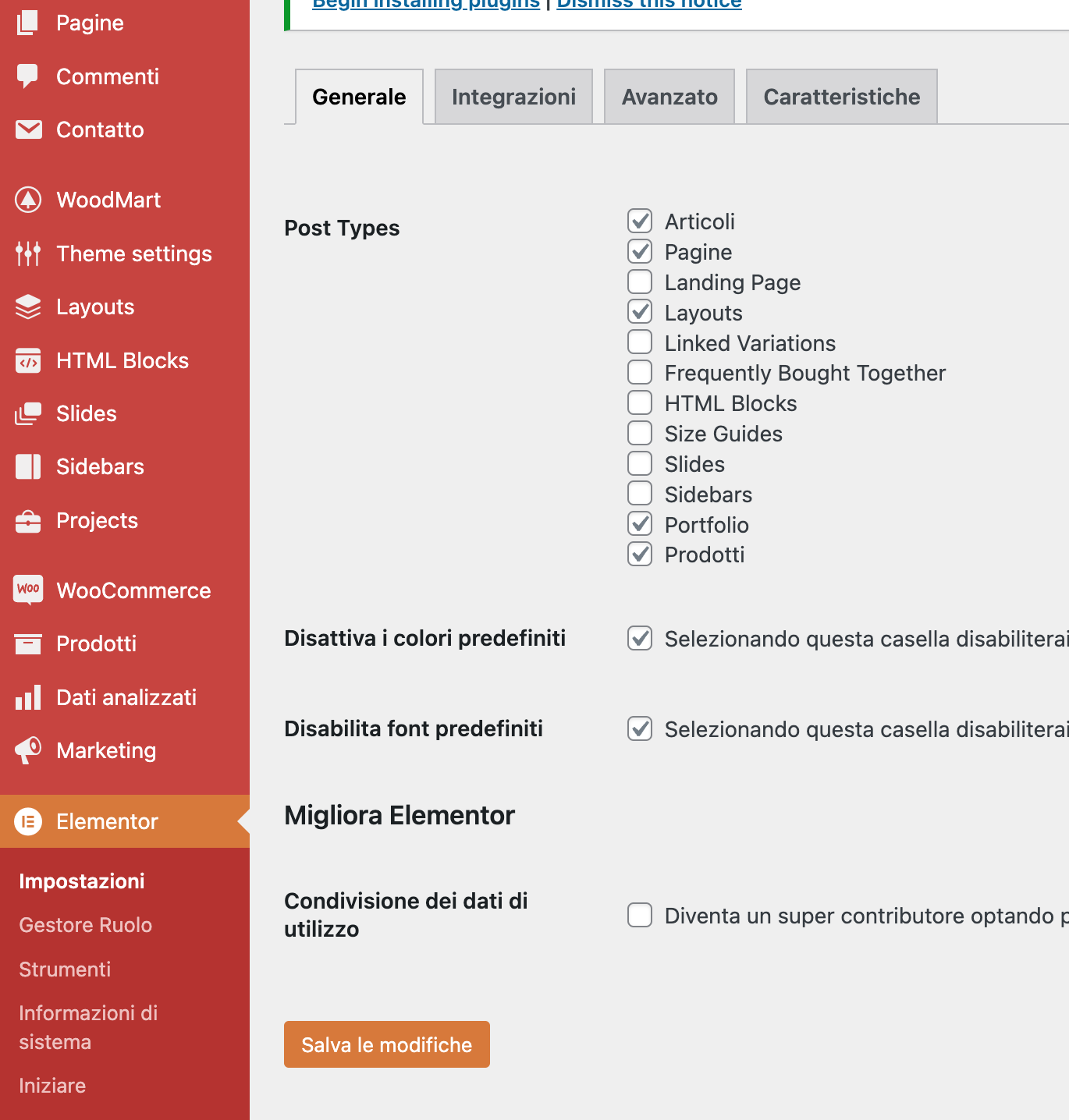This screenshot has width=1069, height=1120.
Task: Uncheck the Layouts post type checkbox
Action: pyautogui.click(x=640, y=312)
